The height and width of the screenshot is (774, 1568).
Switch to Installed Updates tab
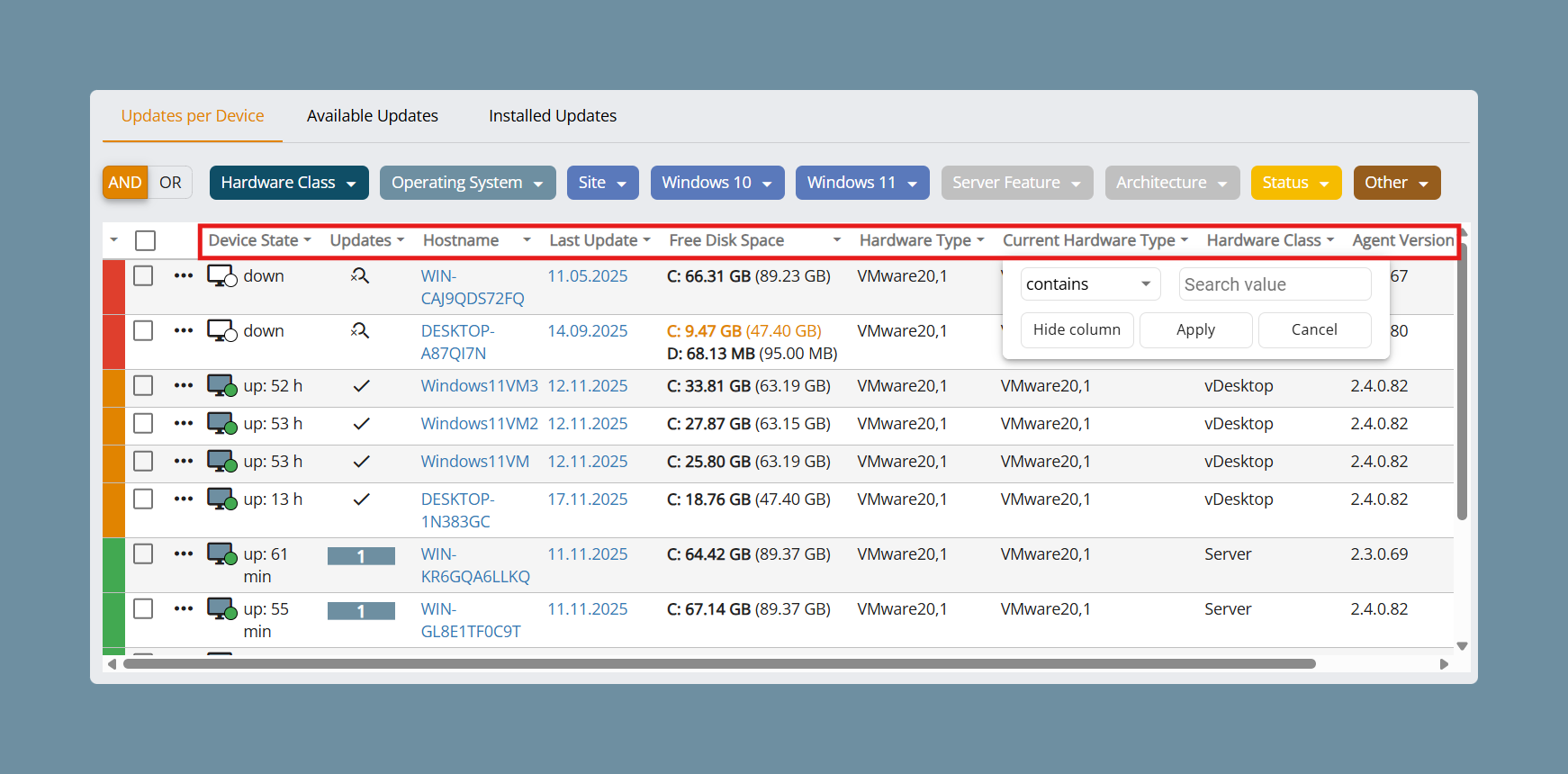click(553, 116)
